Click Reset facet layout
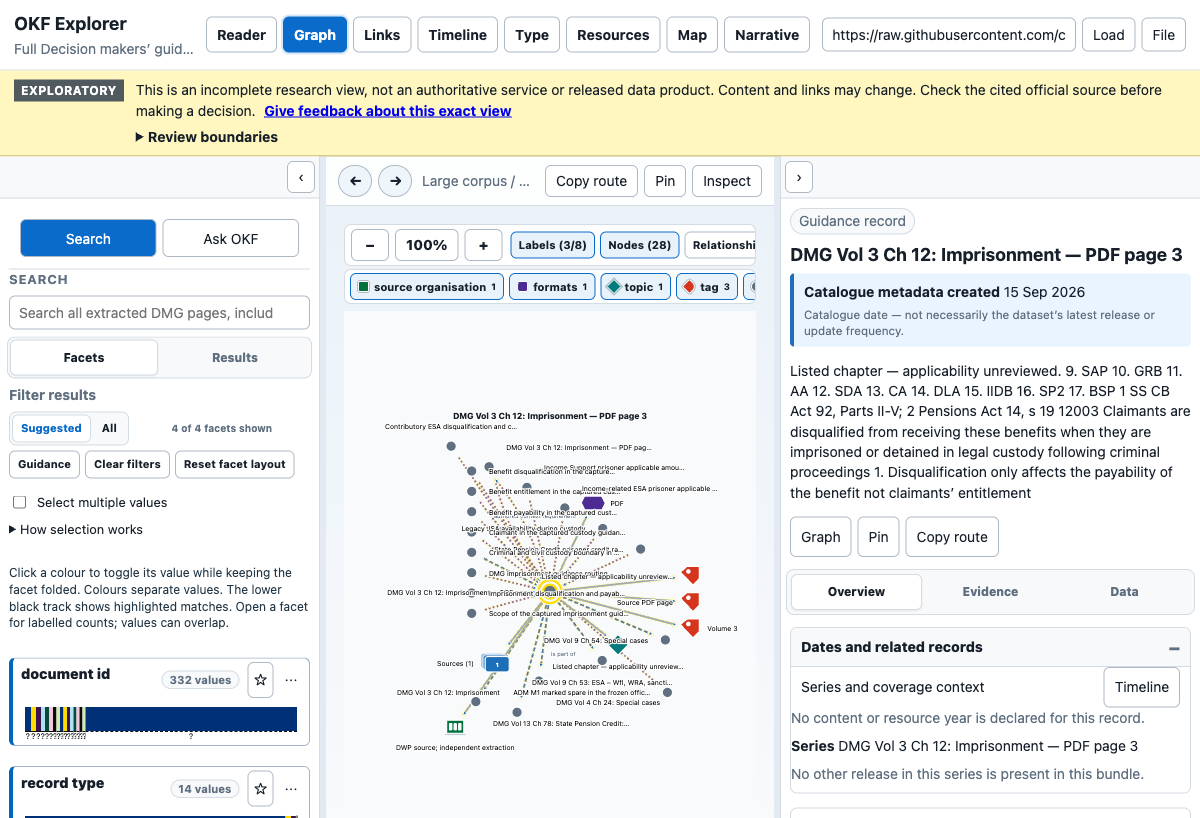Screen dimensions: 1200x818 pos(235,464)
